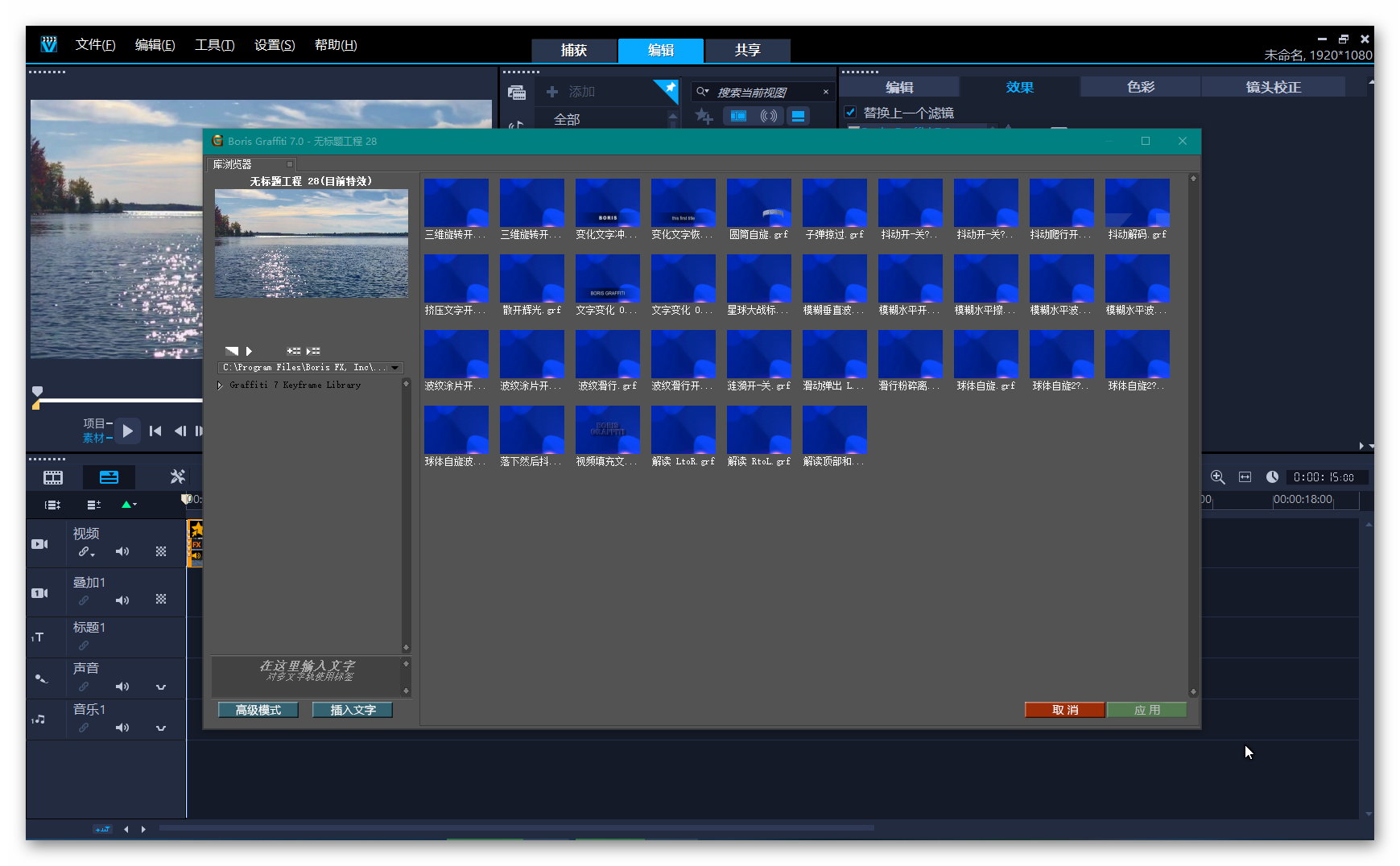Screen dimensions: 1400x866
Task: Switch to storyboard view icon
Action: click(x=53, y=477)
